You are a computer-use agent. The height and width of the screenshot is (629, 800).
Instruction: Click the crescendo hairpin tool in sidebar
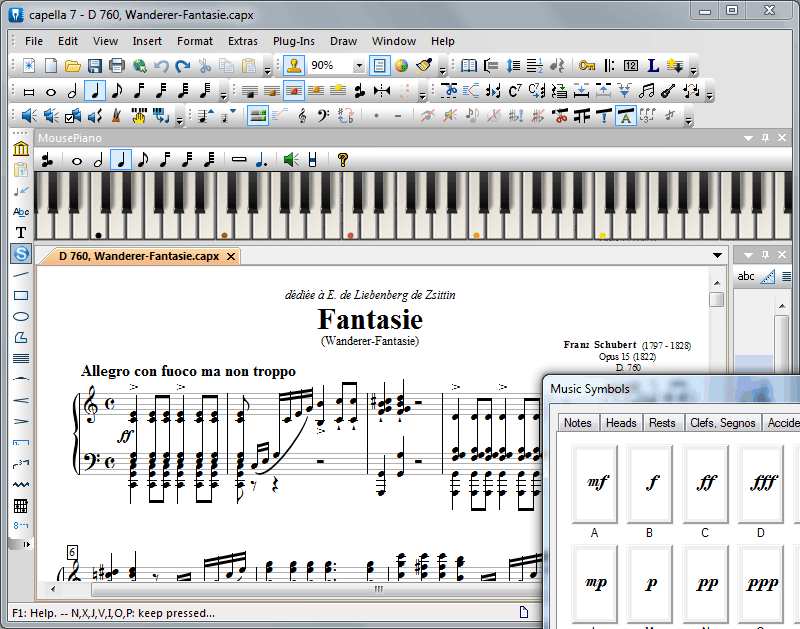pos(20,400)
